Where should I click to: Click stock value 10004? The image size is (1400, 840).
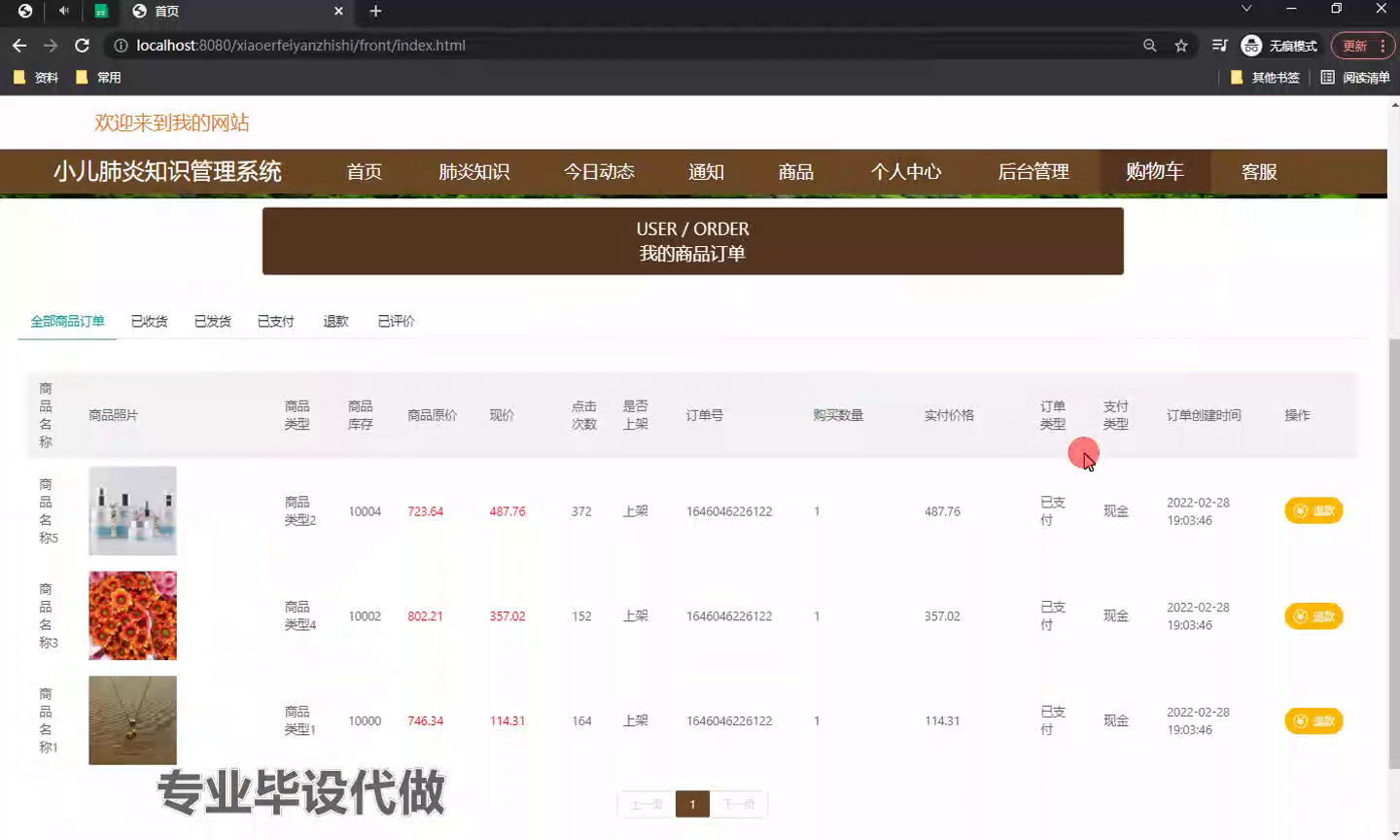(x=365, y=511)
